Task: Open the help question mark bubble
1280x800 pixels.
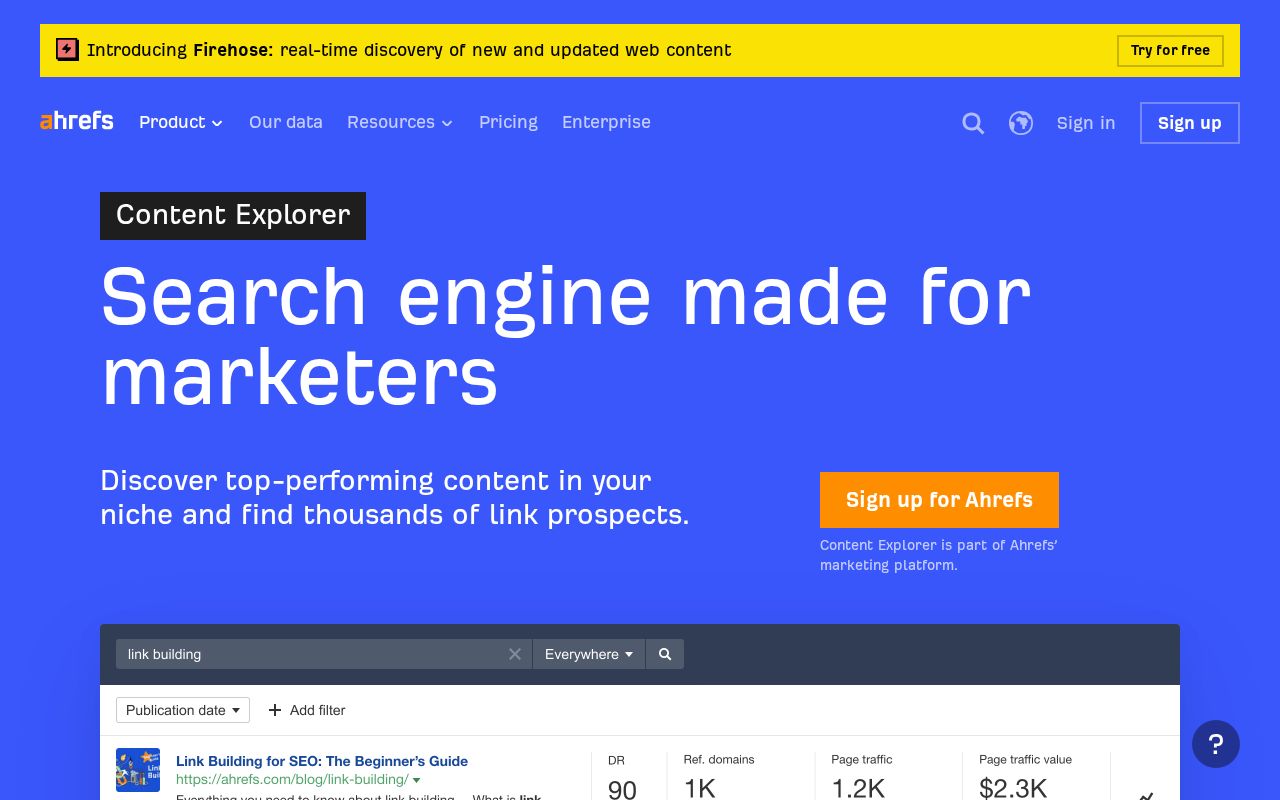Action: [x=1216, y=744]
